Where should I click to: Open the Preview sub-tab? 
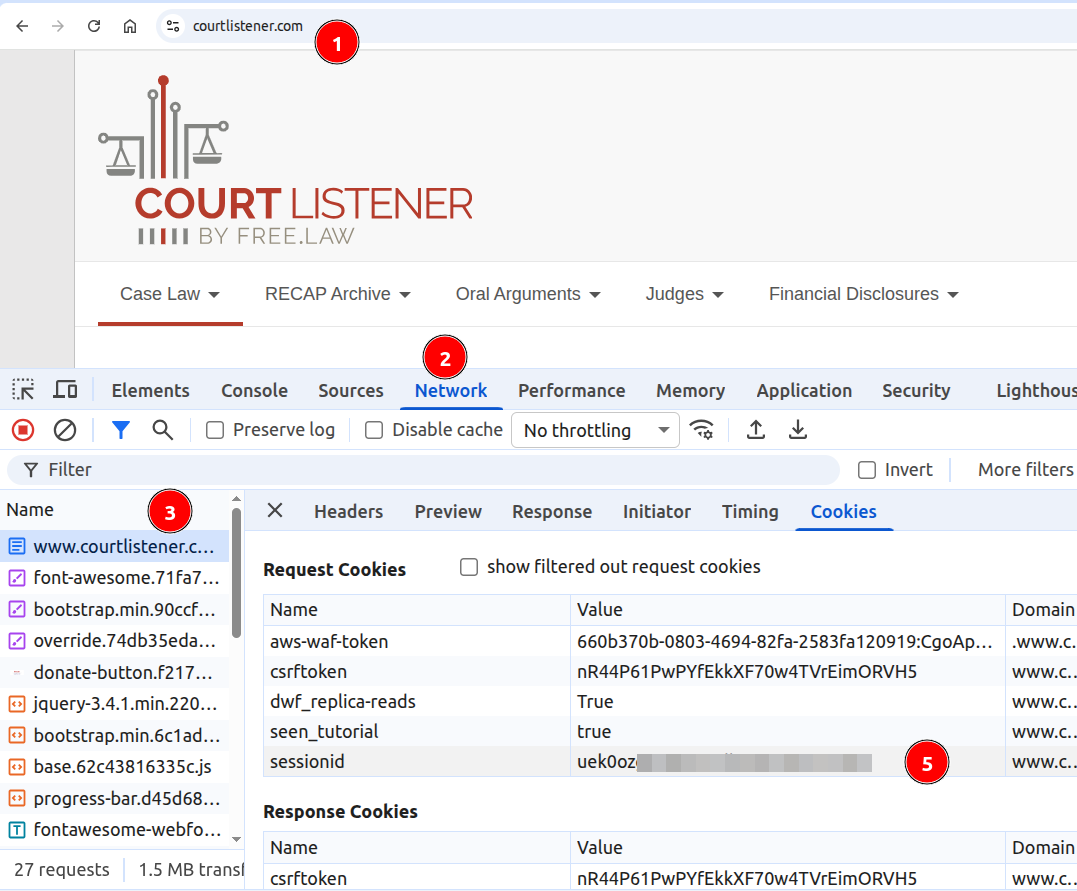coord(448,512)
